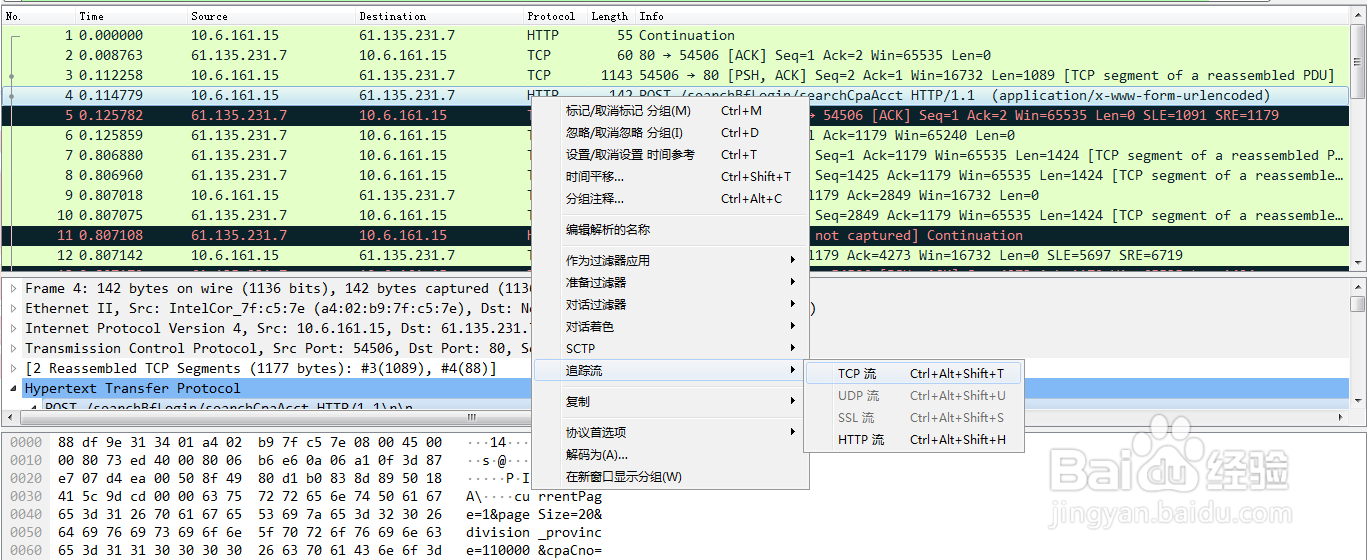Screen dimensions: 1367x560
Task: Select the 追踪流 menu entry
Action: (668, 371)
